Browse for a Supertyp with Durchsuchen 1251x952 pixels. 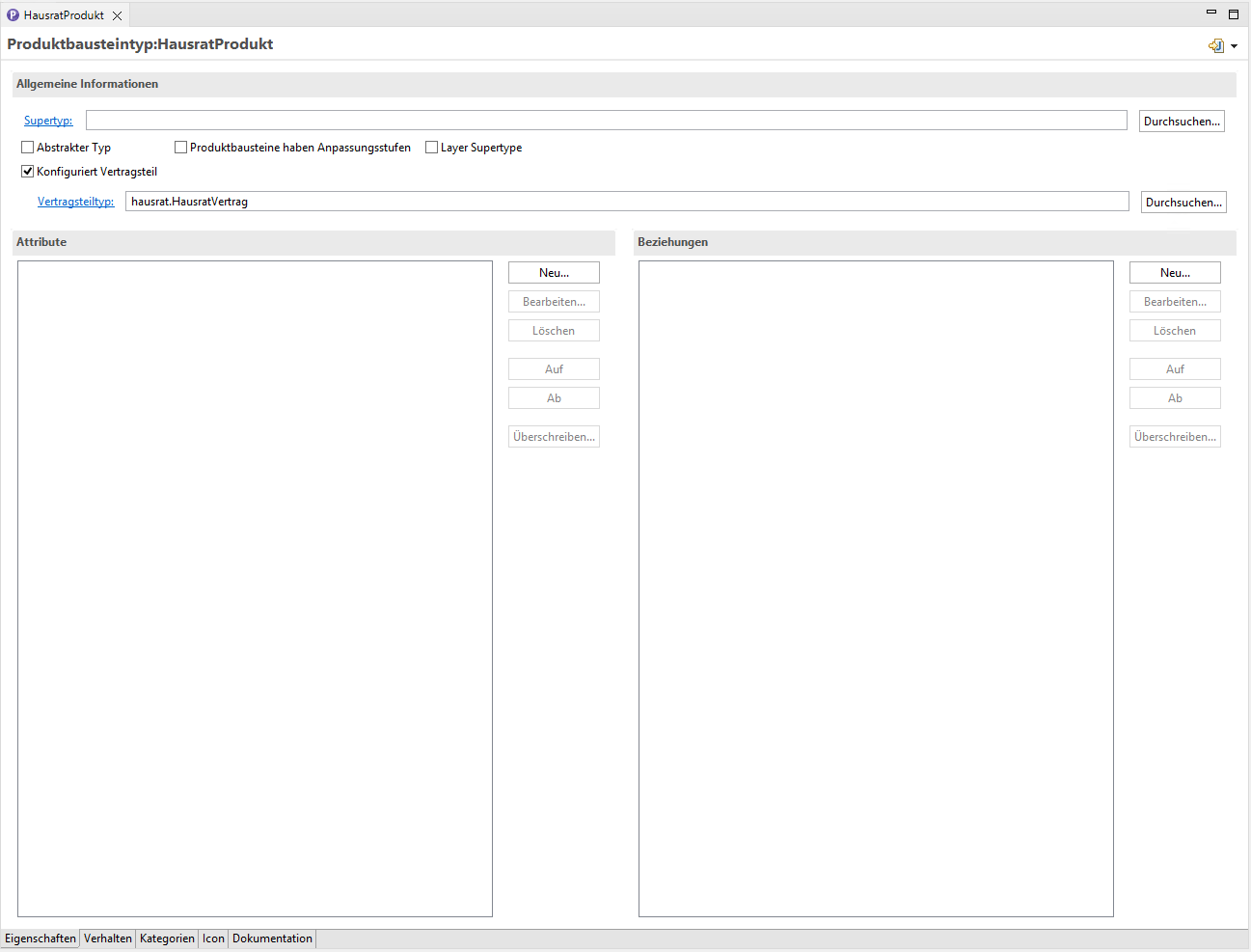pos(1182,122)
